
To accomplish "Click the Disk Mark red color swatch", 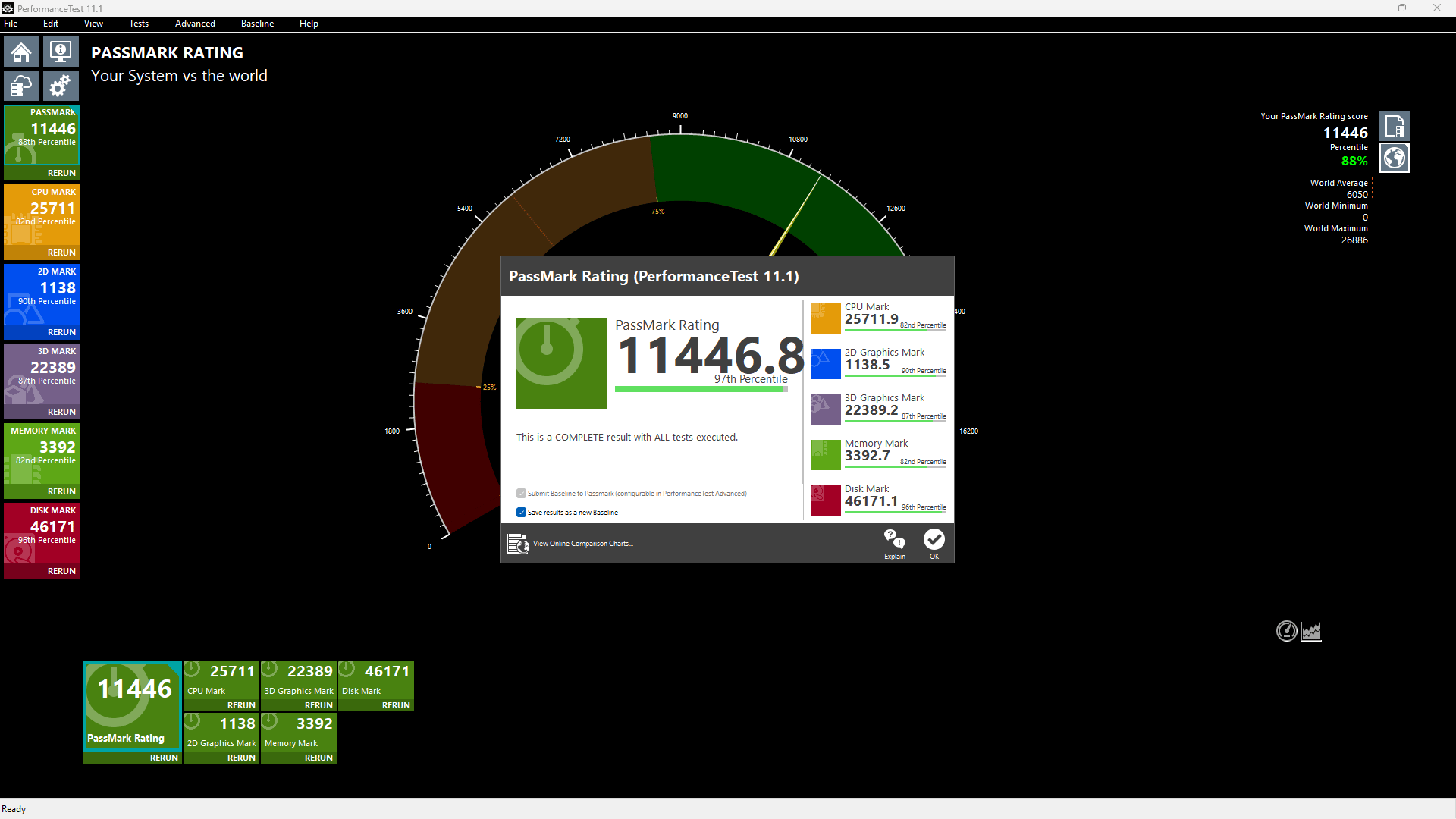I will [x=825, y=500].
